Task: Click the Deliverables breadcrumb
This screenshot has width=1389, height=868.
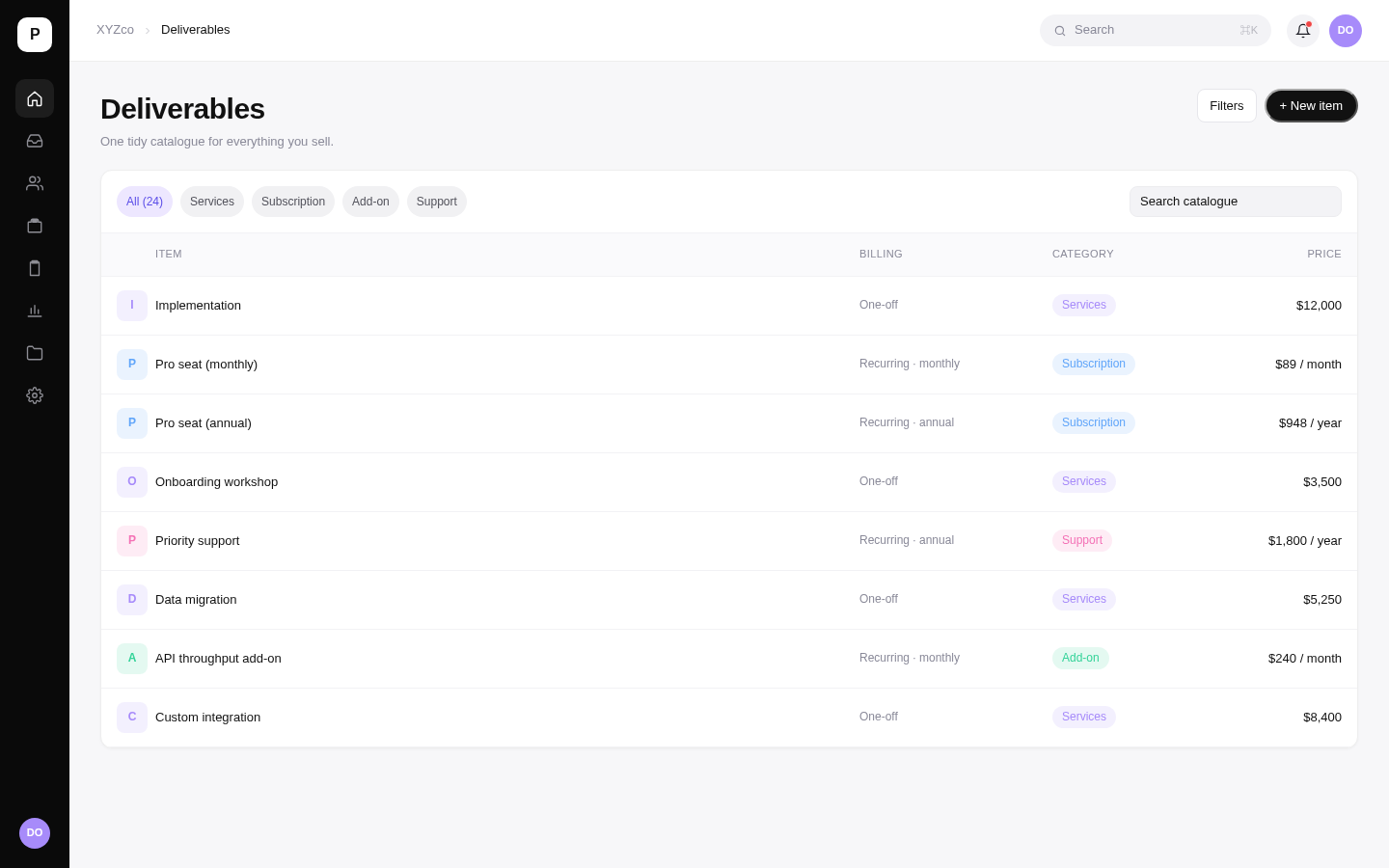Action: [x=196, y=30]
